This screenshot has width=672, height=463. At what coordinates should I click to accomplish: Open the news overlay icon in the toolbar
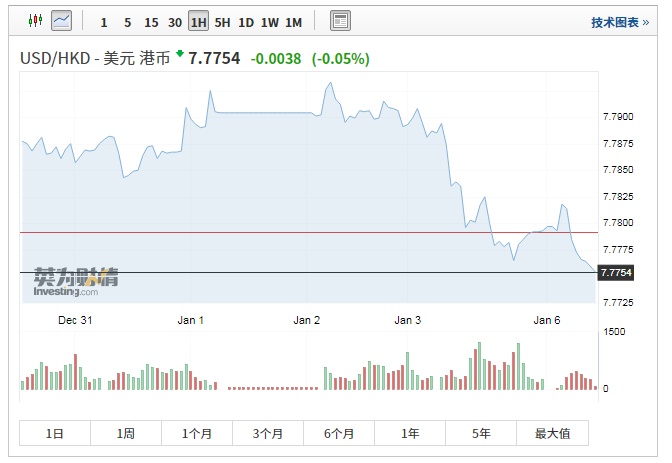[340, 21]
